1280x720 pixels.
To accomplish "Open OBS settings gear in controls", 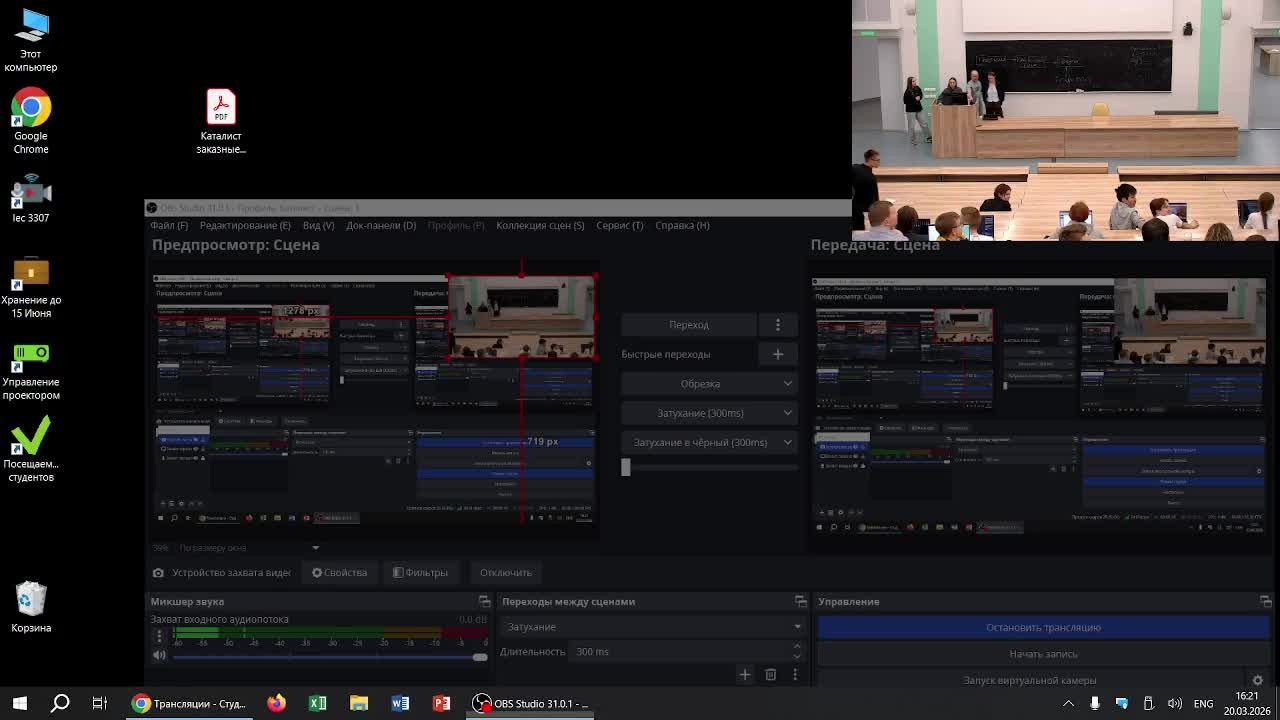I will 1257,680.
